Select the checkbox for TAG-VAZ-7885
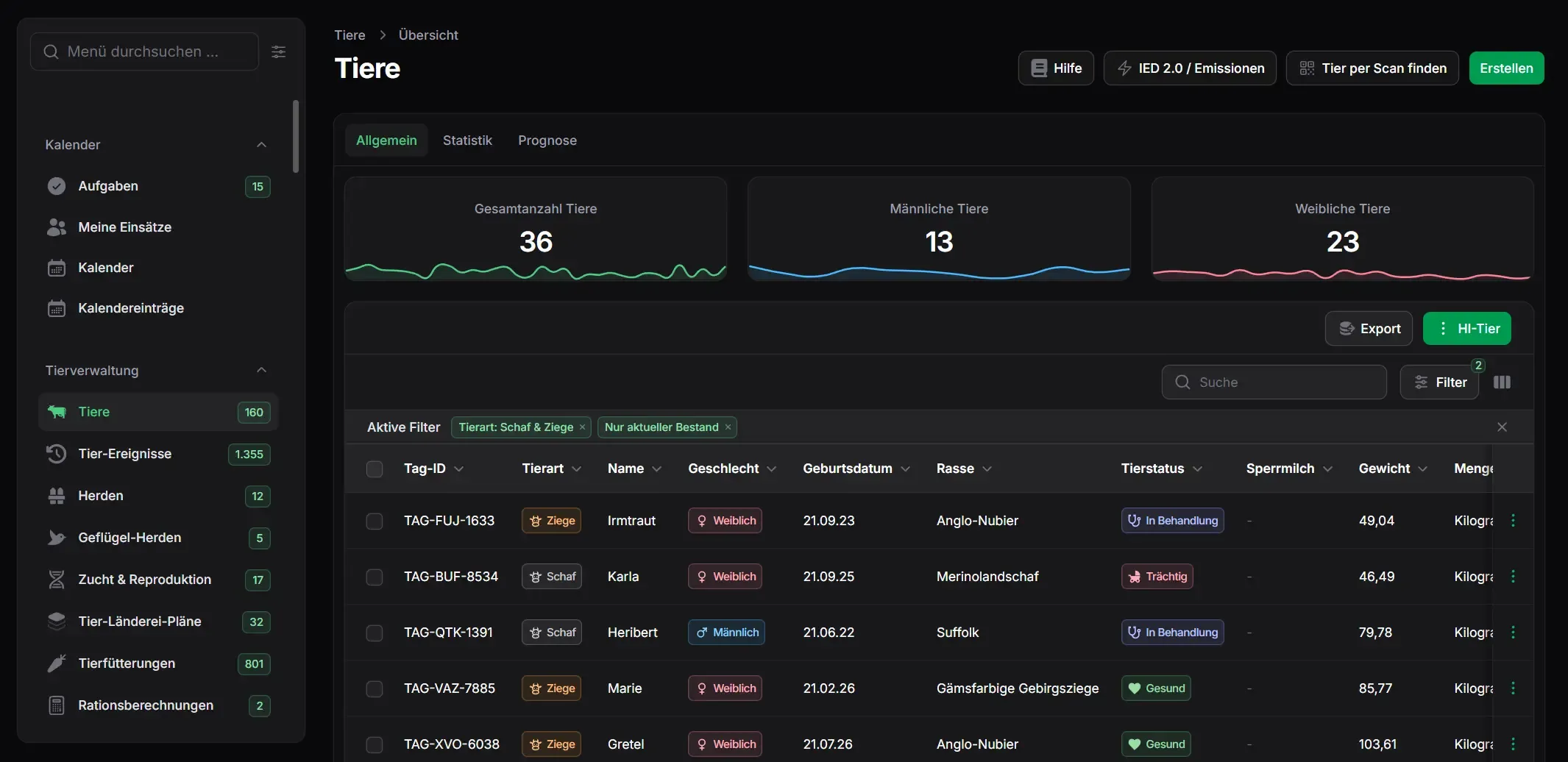 coord(375,688)
